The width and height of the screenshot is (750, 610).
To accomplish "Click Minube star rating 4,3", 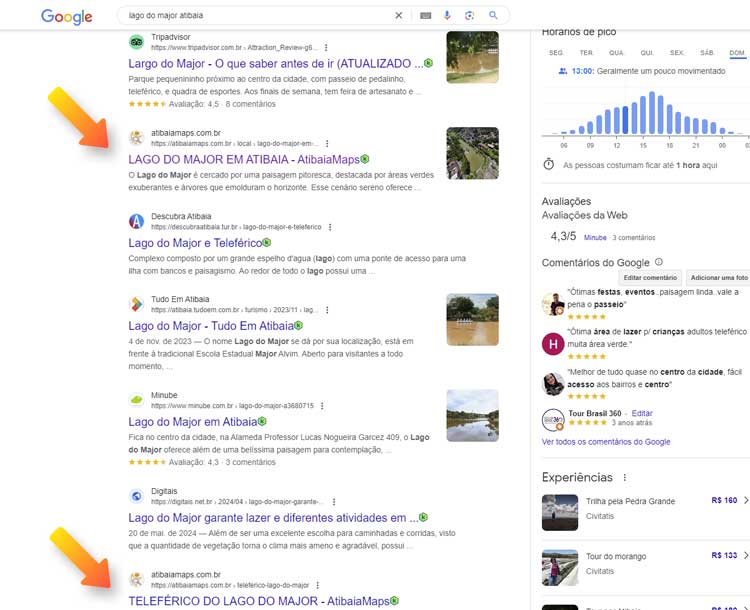I will (147, 462).
